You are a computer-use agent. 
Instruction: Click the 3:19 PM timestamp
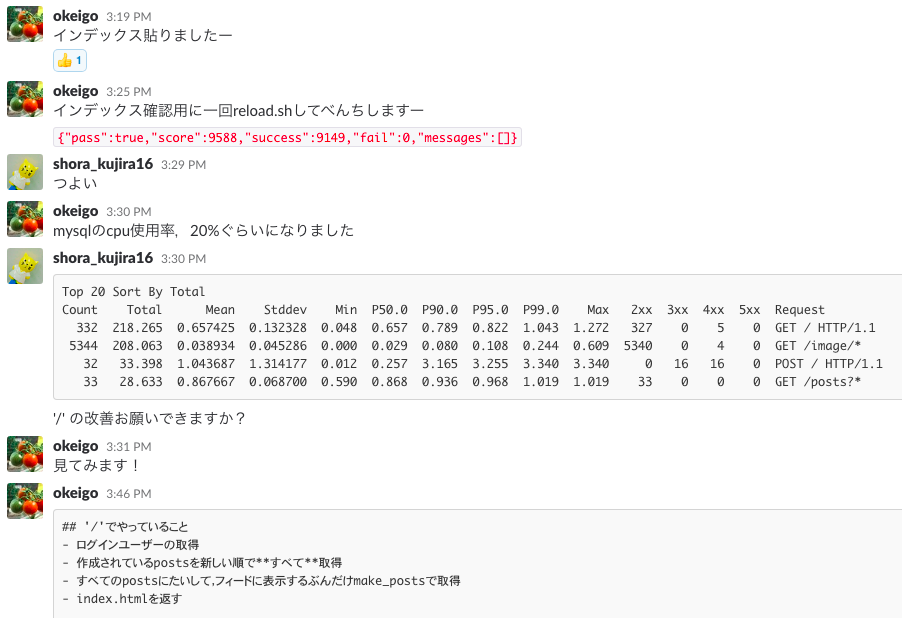(x=129, y=17)
